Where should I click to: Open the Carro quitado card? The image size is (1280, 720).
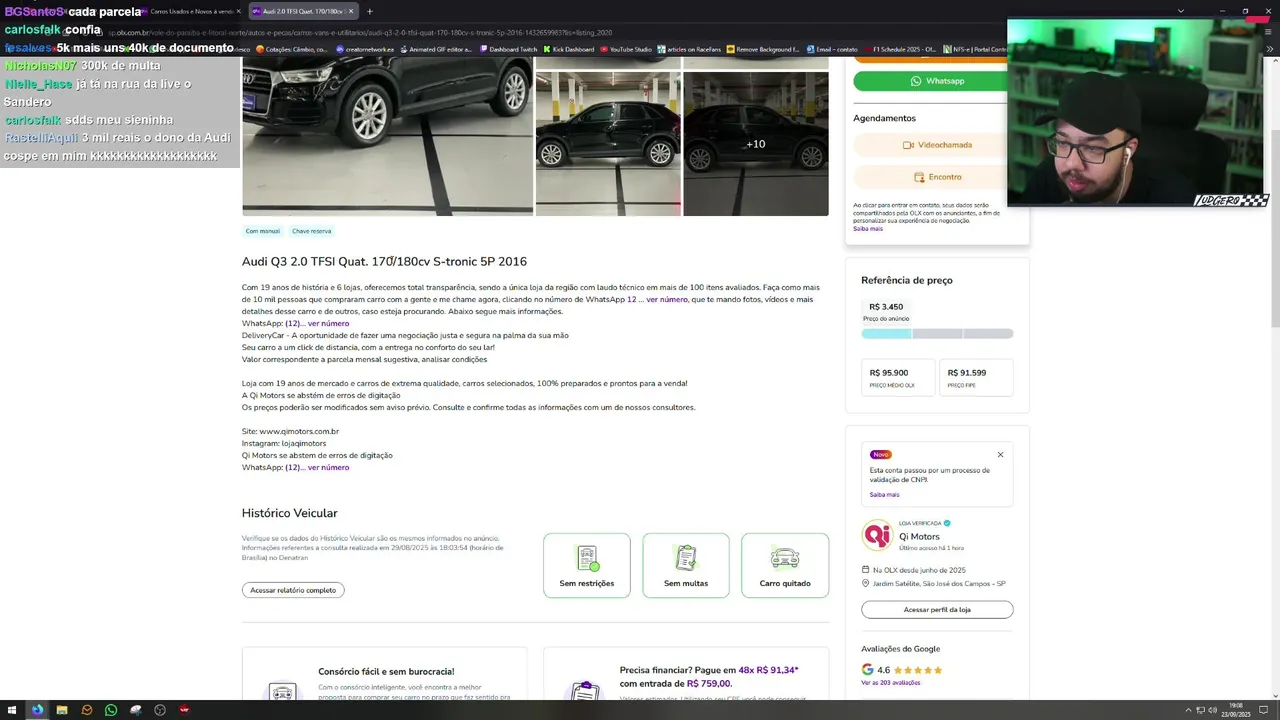pos(785,566)
